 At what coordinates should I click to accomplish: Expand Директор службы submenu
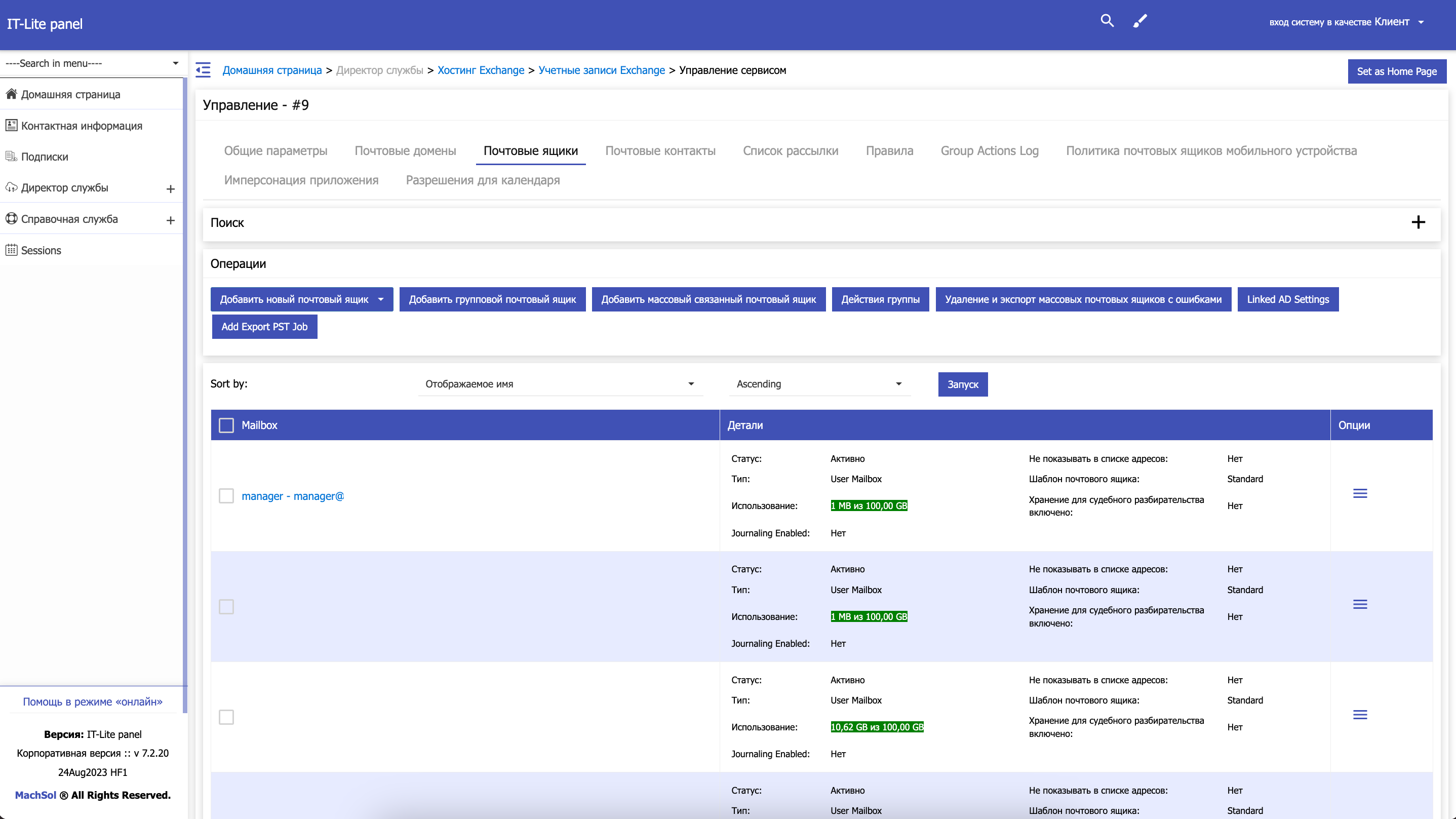[171, 189]
